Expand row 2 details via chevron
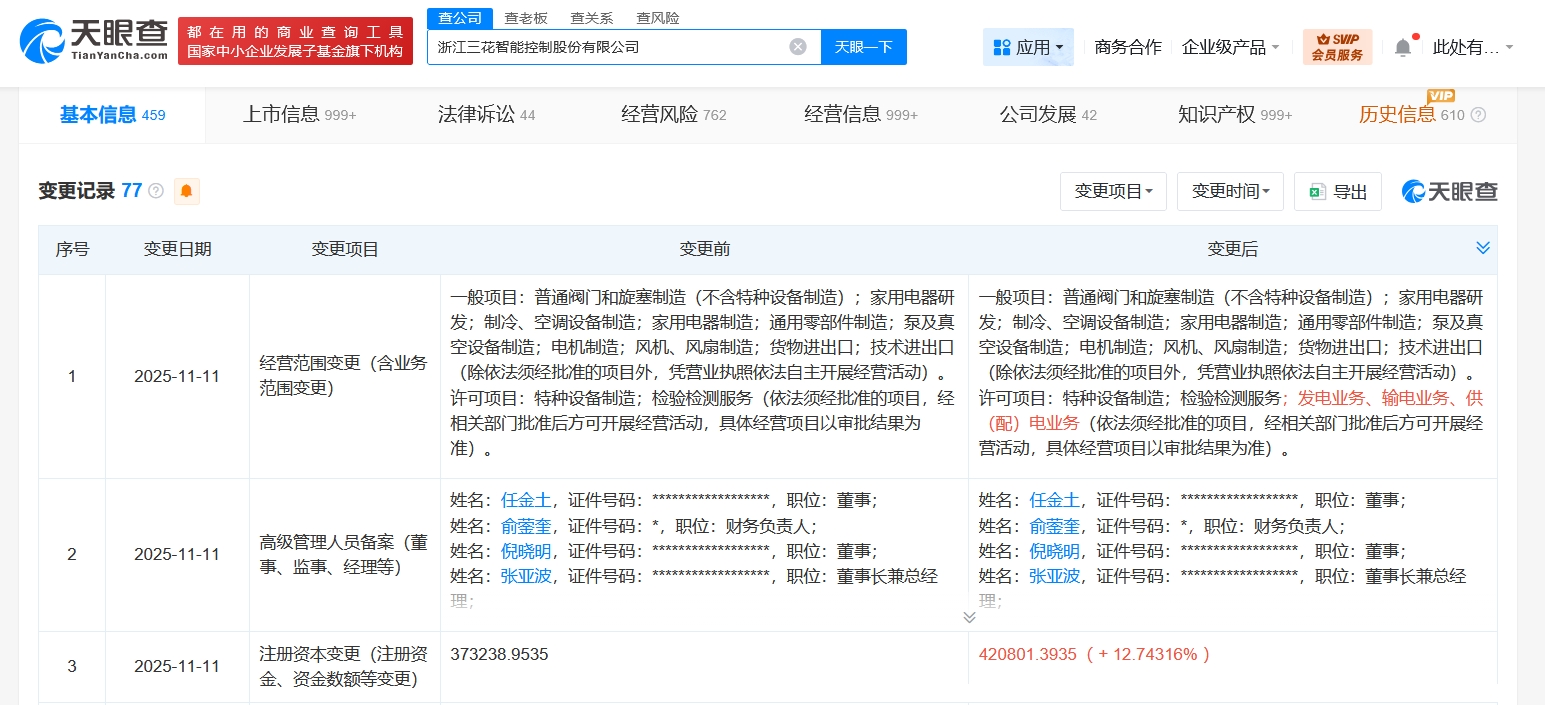Screen dimensions: 1545x705 point(968,617)
